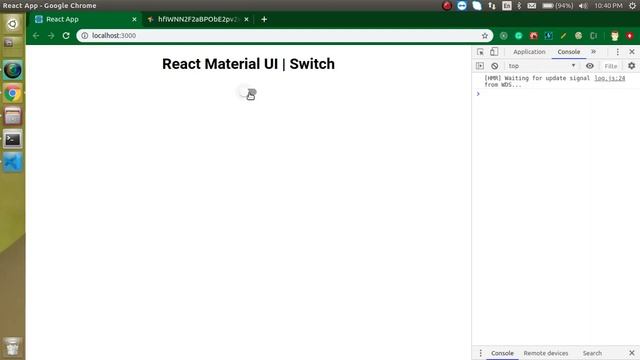Open the battery indicator menu
The width and height of the screenshot is (640, 360).
click(x=558, y=6)
